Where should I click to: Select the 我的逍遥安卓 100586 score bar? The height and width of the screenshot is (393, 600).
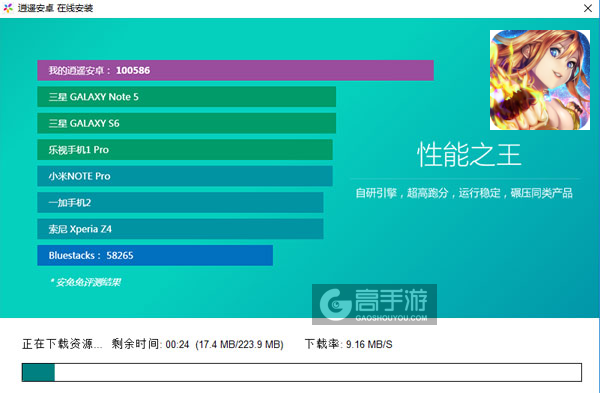(x=235, y=70)
